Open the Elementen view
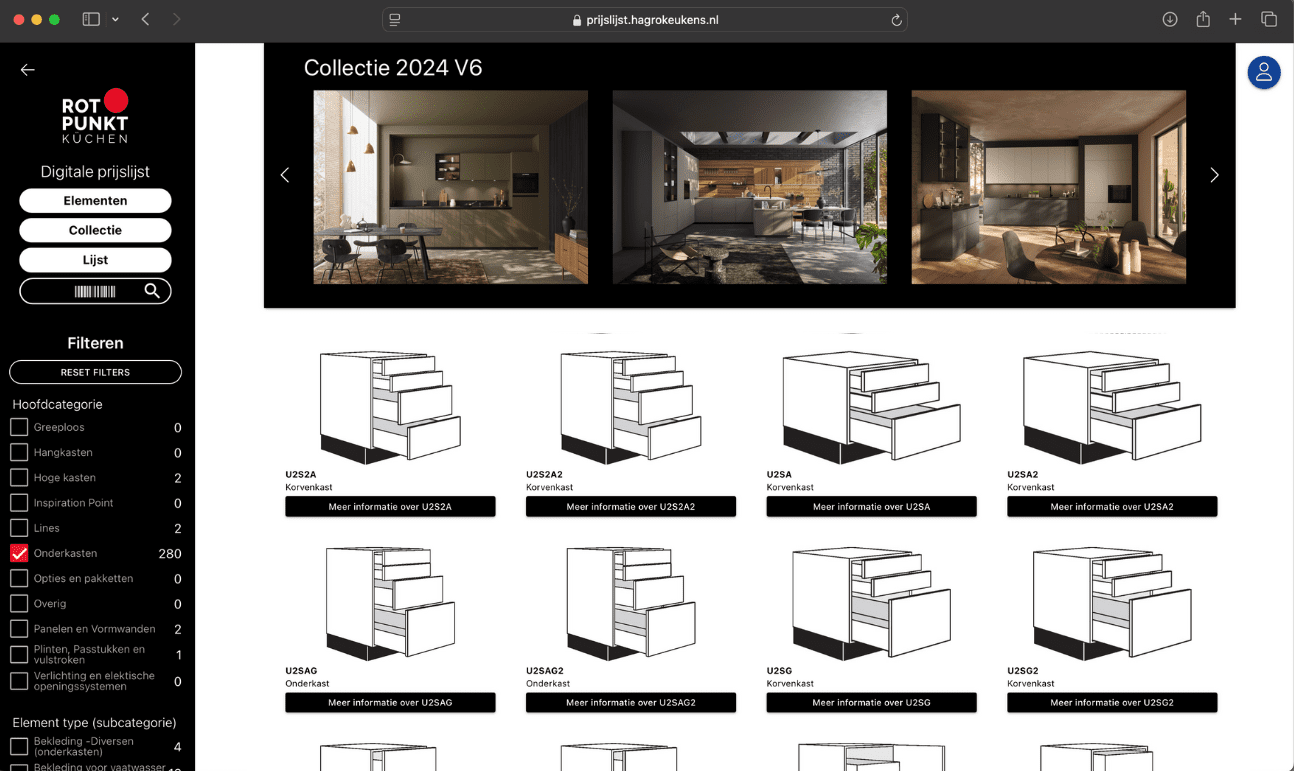The image size is (1294, 771). [95, 201]
